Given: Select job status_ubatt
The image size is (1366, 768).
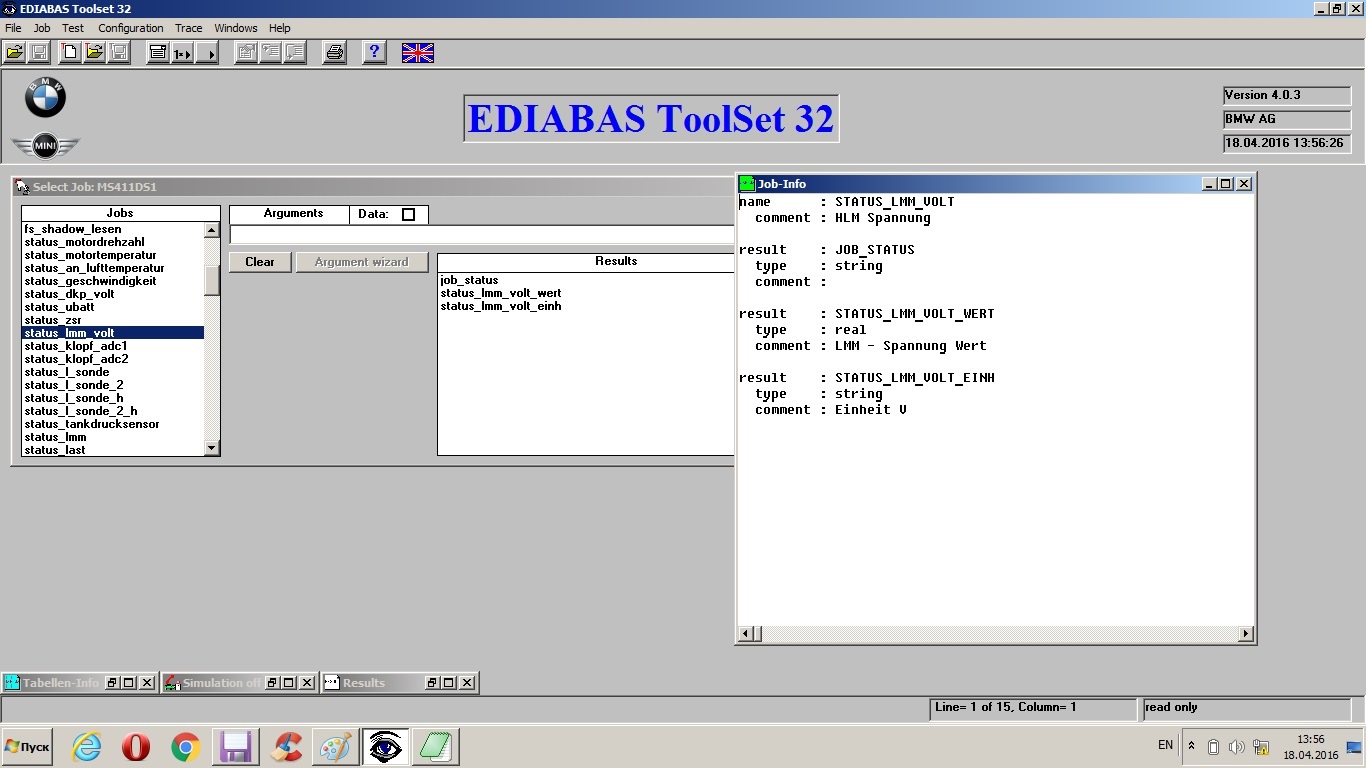Looking at the screenshot, I should [59, 307].
